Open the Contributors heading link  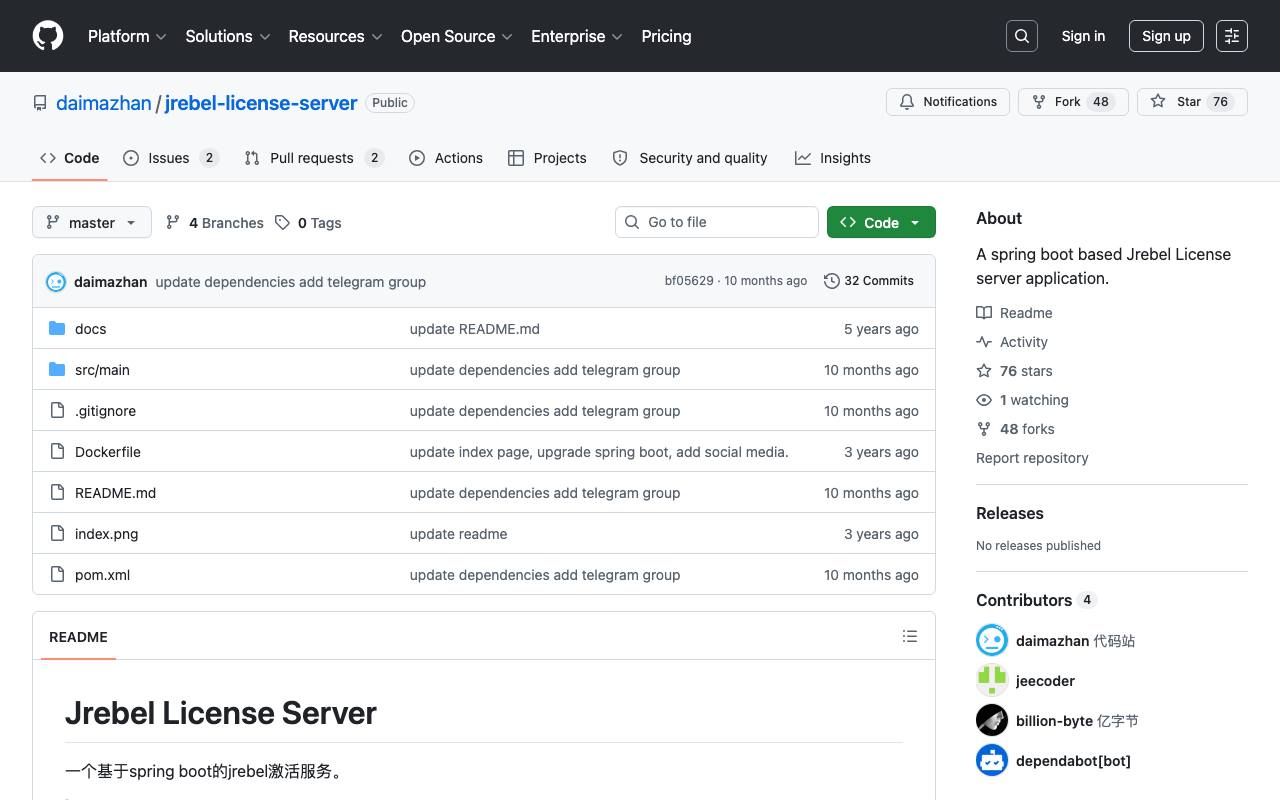point(1036,600)
